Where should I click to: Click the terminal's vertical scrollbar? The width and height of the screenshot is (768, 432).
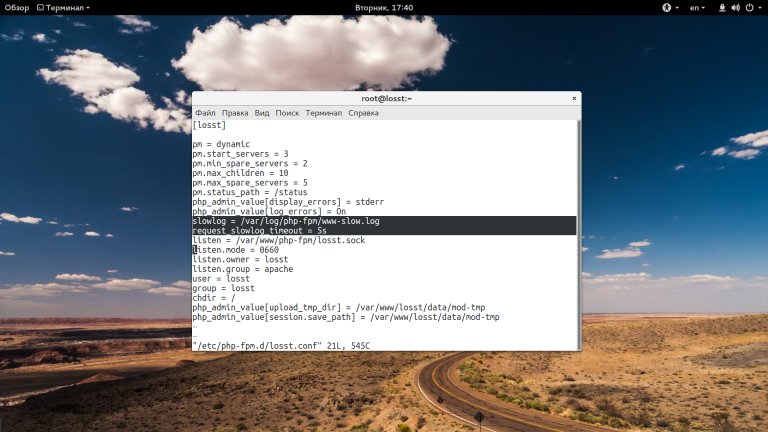pos(579,235)
